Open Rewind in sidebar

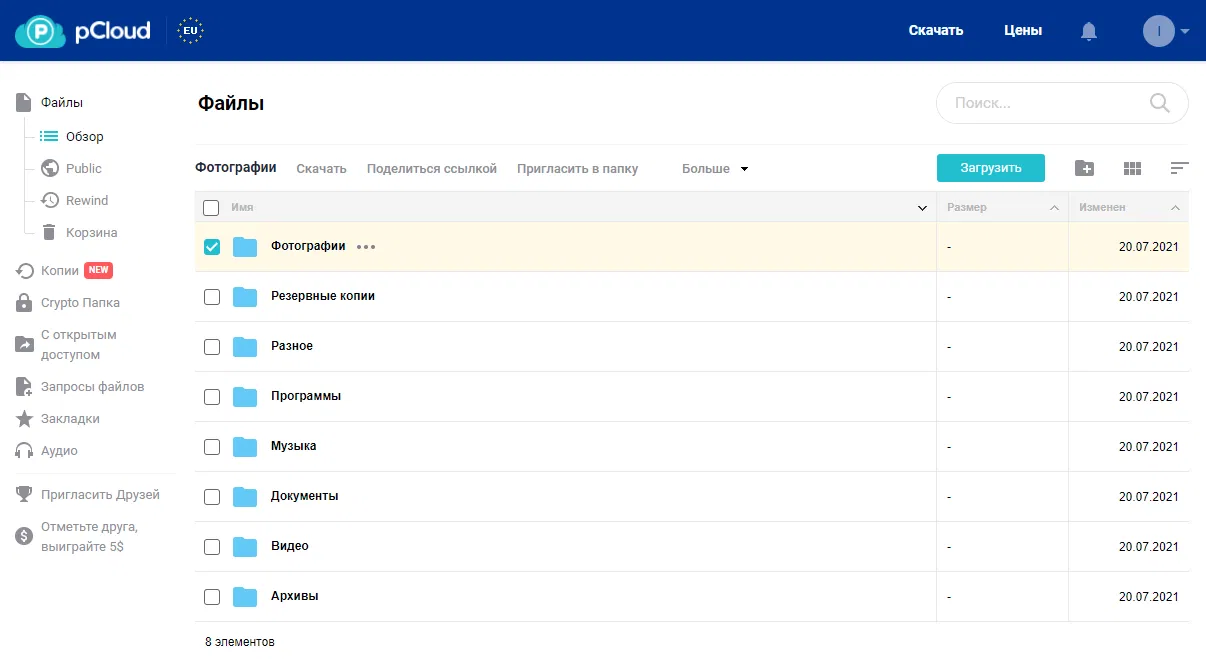(x=74, y=200)
